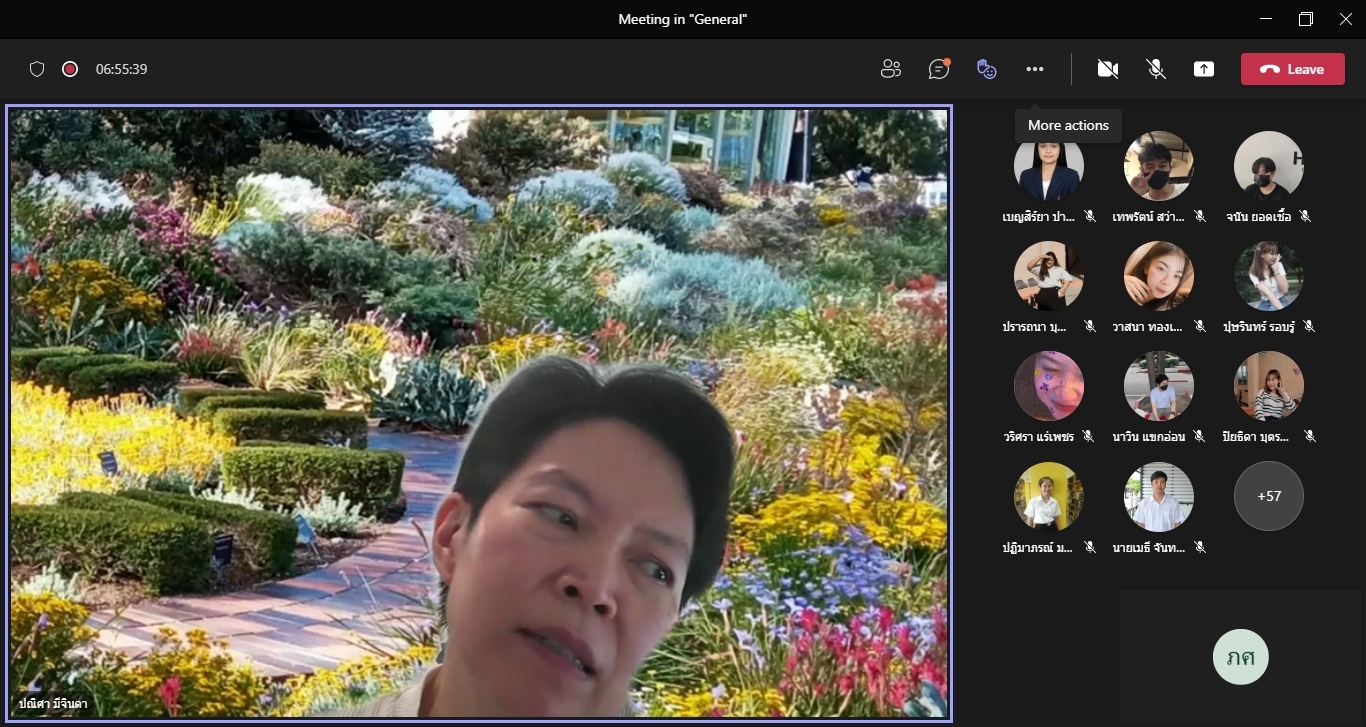The image size is (1366, 727).
Task: Close the meeting window
Action: click(x=1345, y=19)
